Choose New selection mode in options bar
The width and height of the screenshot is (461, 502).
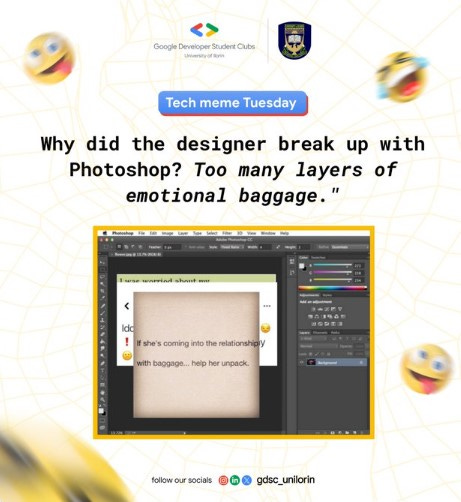119,247
